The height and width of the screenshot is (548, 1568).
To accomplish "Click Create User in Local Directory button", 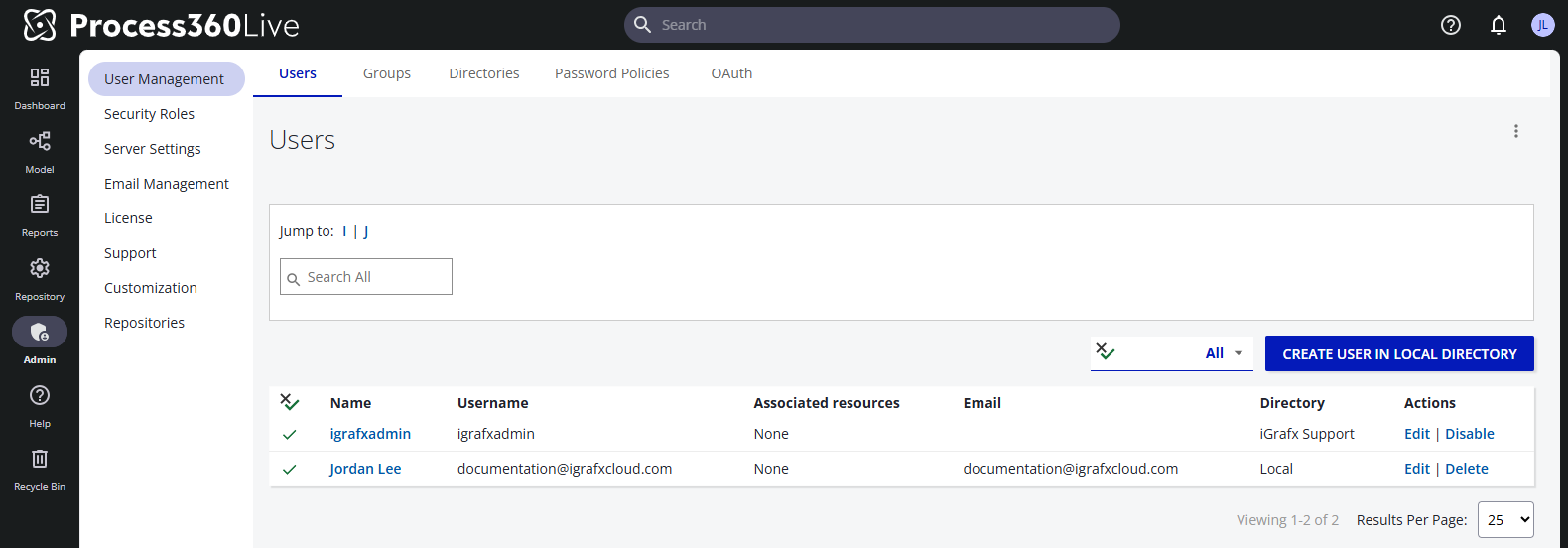I will (1399, 353).
